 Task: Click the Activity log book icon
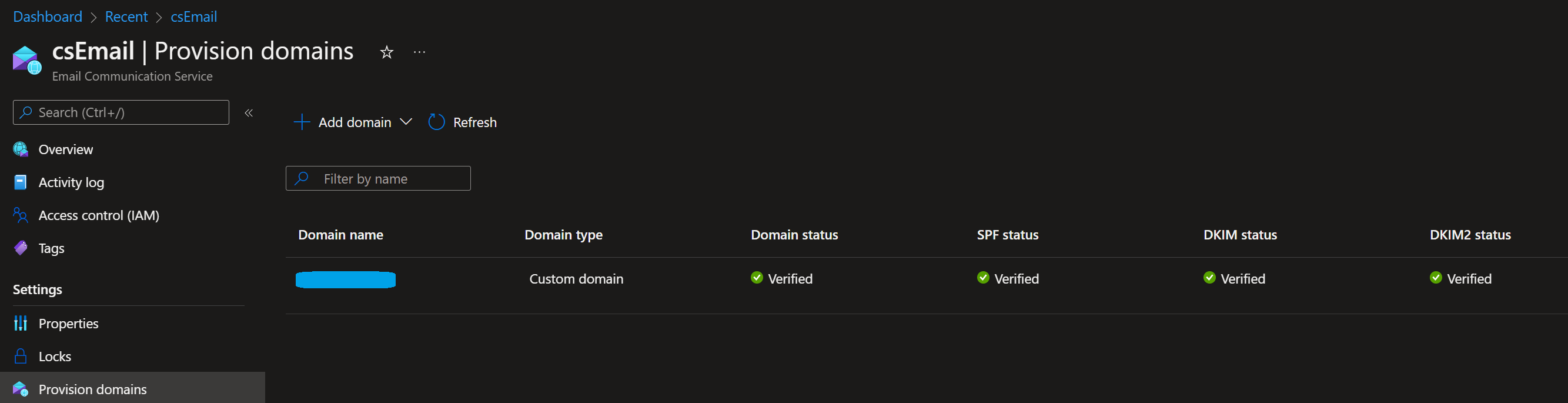21,182
